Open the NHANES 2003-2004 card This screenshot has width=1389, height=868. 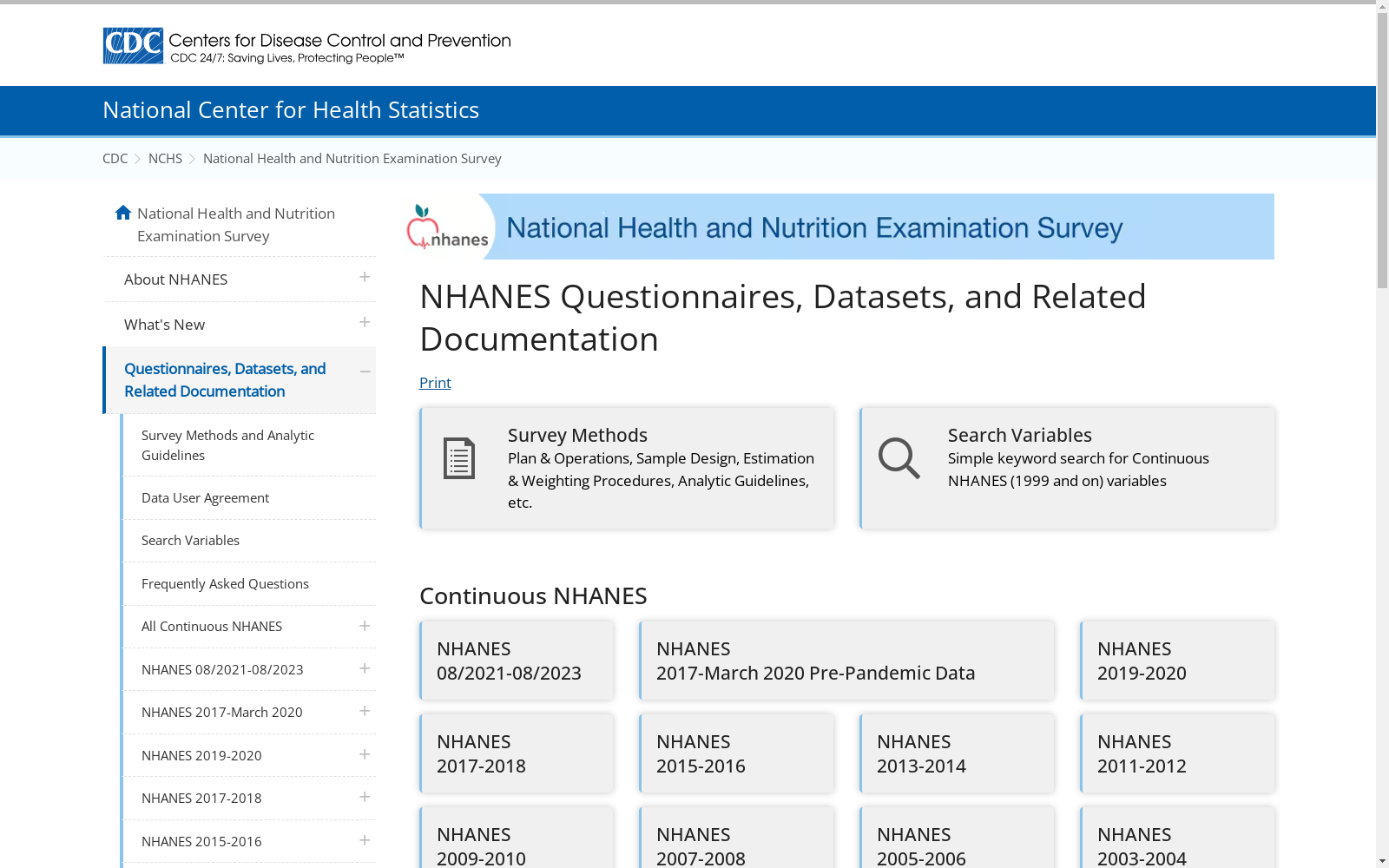point(1177,838)
